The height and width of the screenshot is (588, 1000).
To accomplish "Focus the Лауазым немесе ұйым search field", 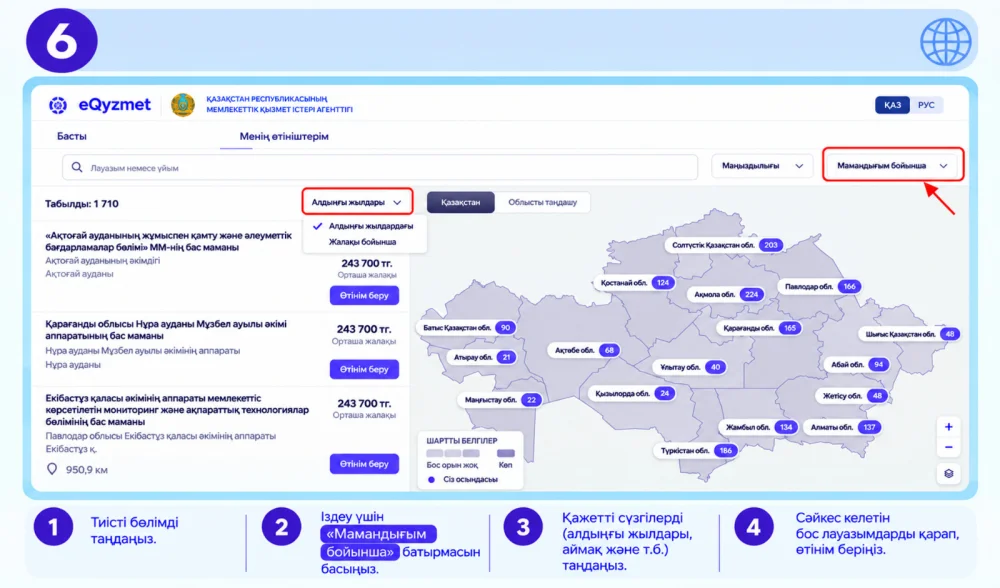I will tap(380, 167).
